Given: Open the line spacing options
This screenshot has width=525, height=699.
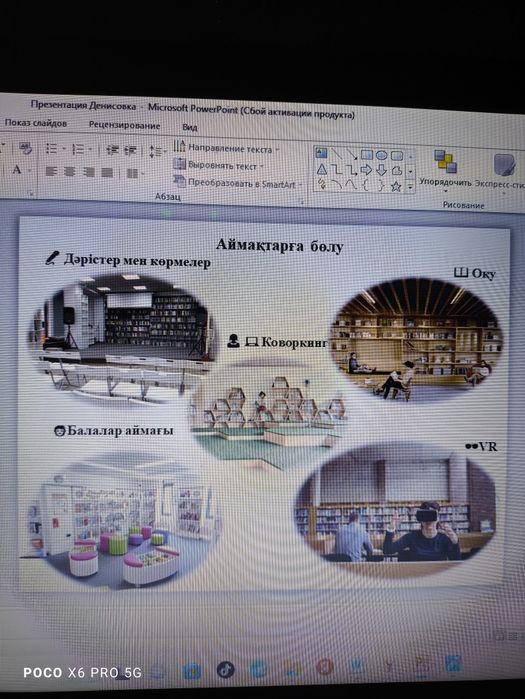Looking at the screenshot, I should click(155, 151).
